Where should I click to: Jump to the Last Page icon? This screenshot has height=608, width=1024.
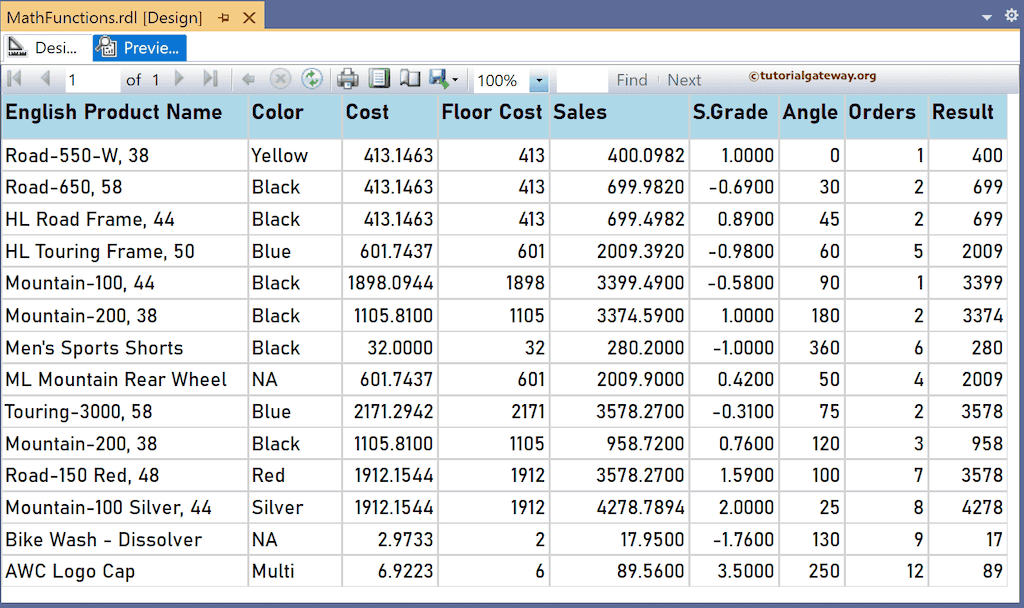click(209, 77)
